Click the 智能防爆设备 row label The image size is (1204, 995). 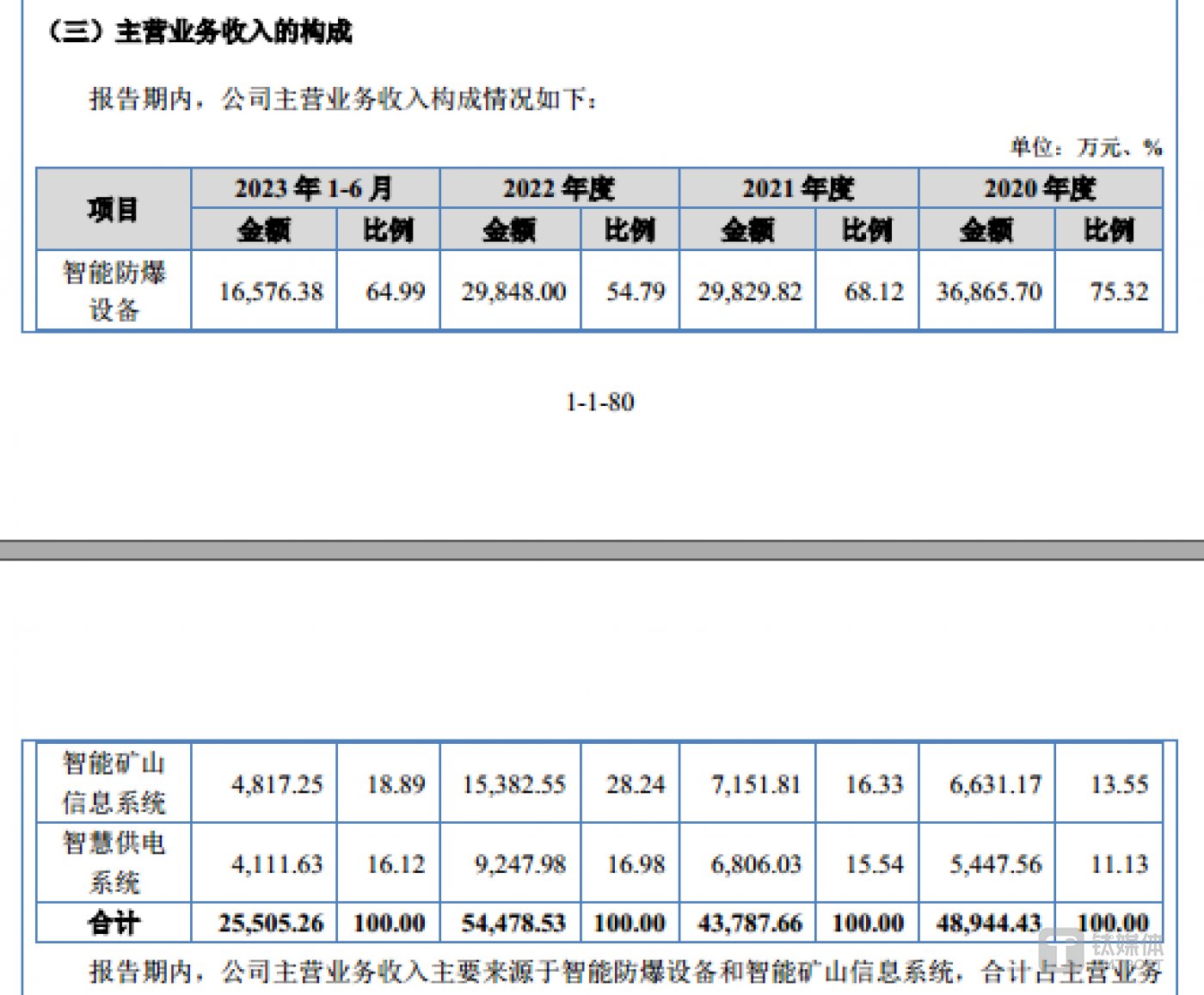(x=114, y=291)
